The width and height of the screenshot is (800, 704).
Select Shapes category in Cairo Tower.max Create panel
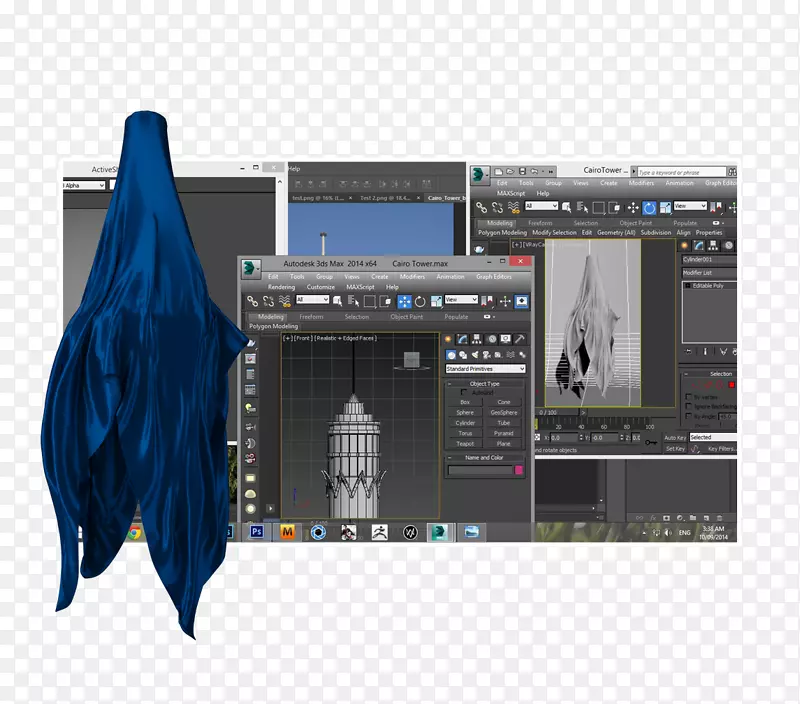[463, 355]
